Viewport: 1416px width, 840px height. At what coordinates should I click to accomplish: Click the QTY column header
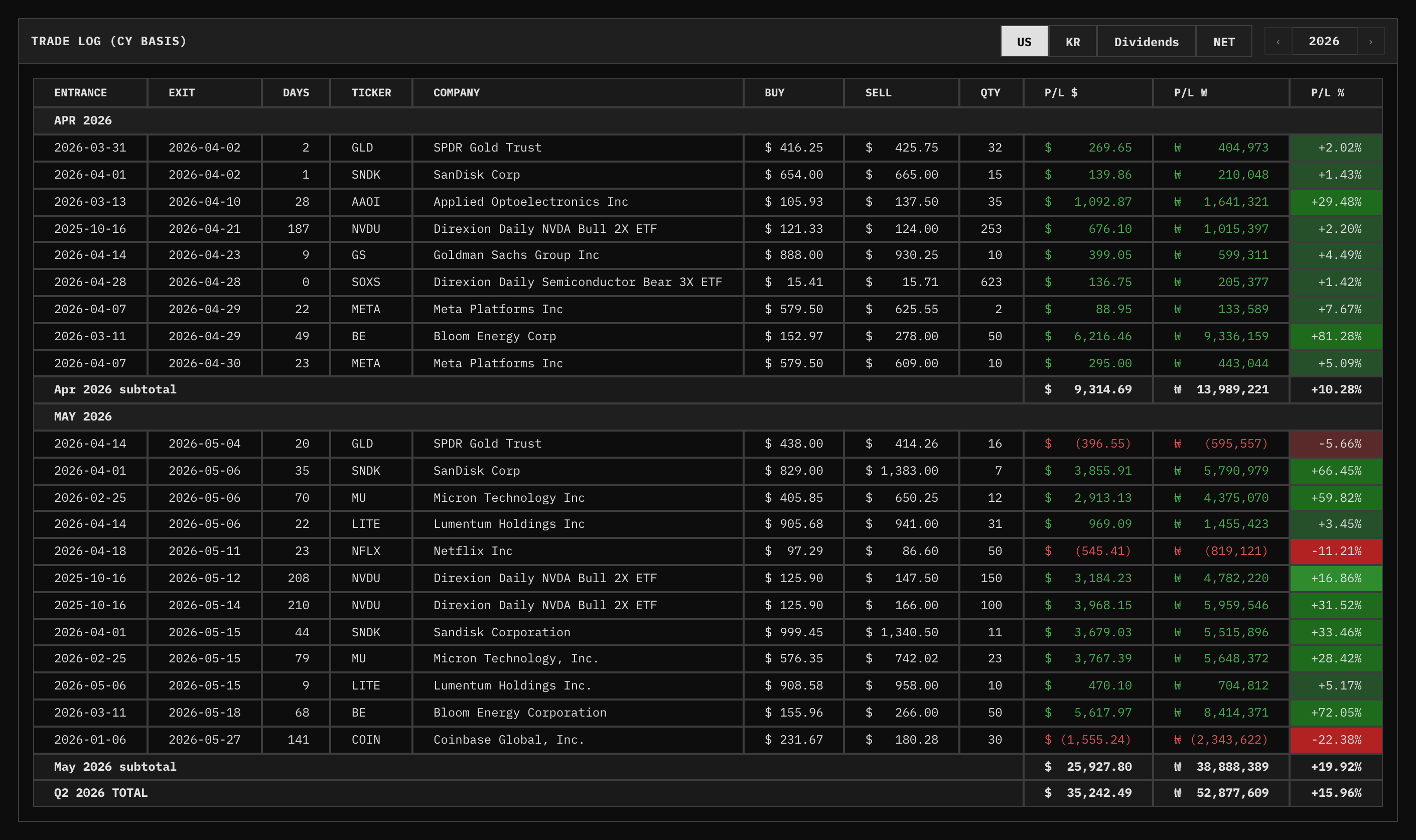pyautogui.click(x=990, y=93)
